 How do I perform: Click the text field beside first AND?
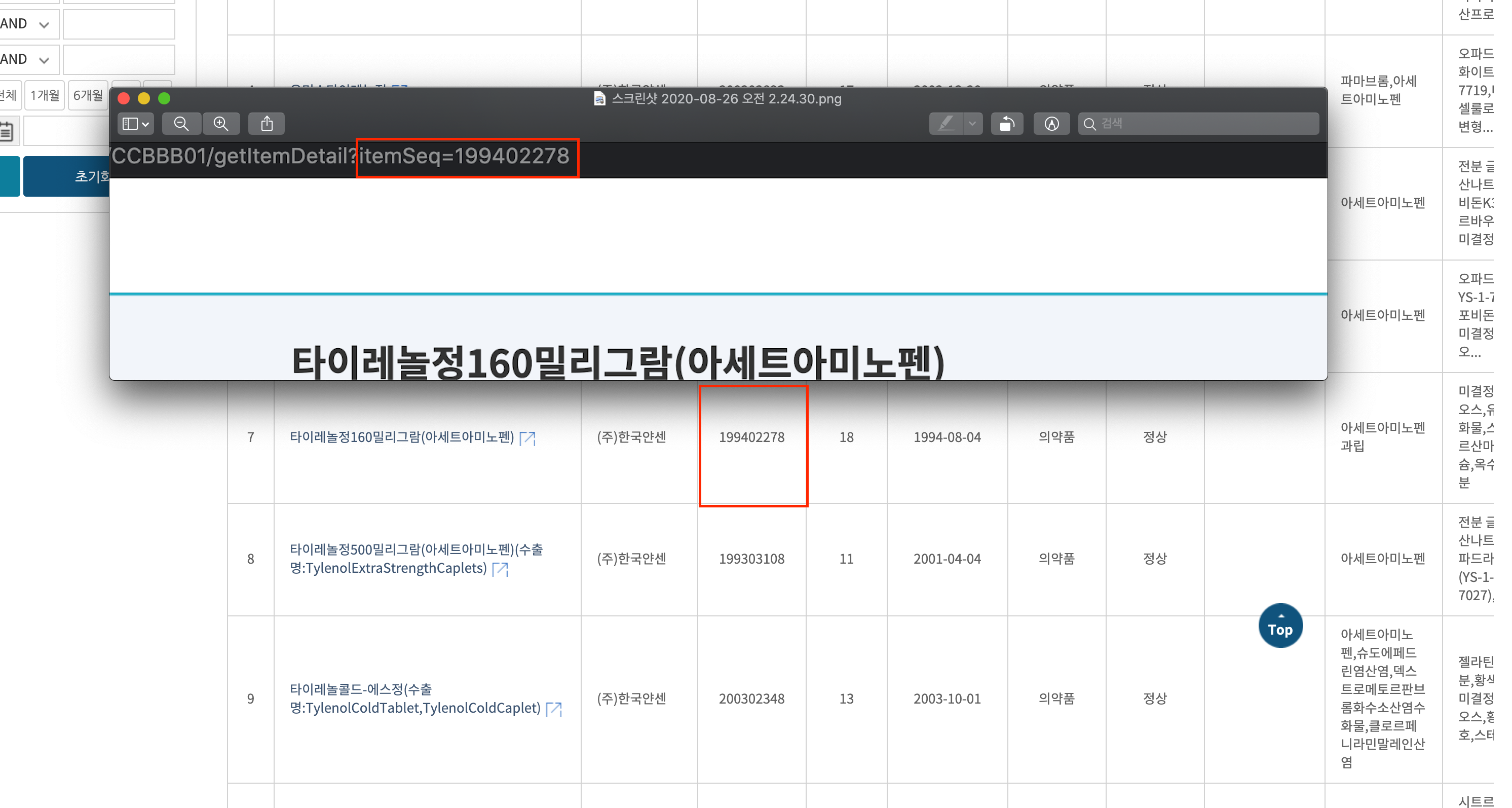click(119, 24)
